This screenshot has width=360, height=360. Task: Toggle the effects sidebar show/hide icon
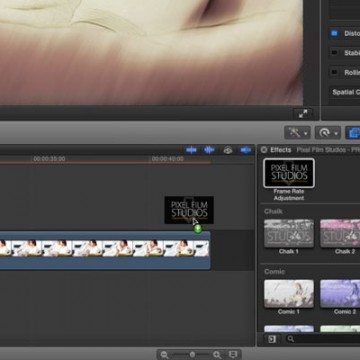[x=272, y=339]
